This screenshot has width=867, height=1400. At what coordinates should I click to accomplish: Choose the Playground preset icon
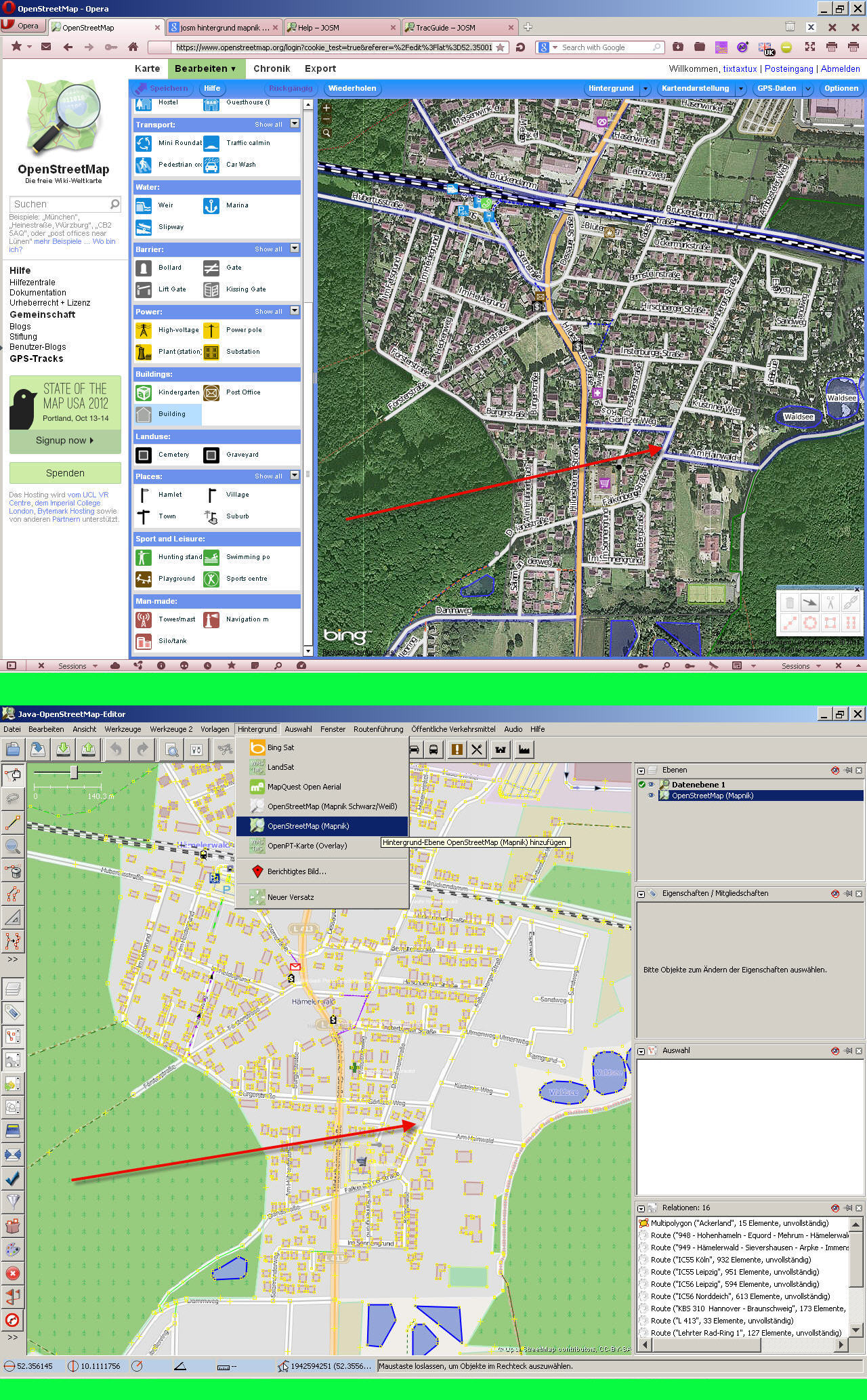pyautogui.click(x=143, y=579)
